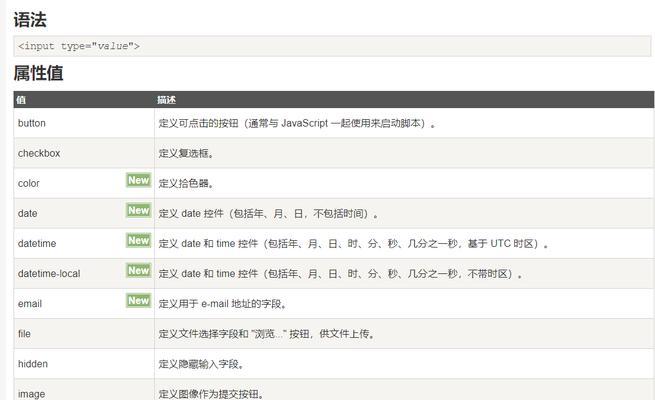Click the description ending 不带时区
The image size is (655, 400).
coord(340,273)
